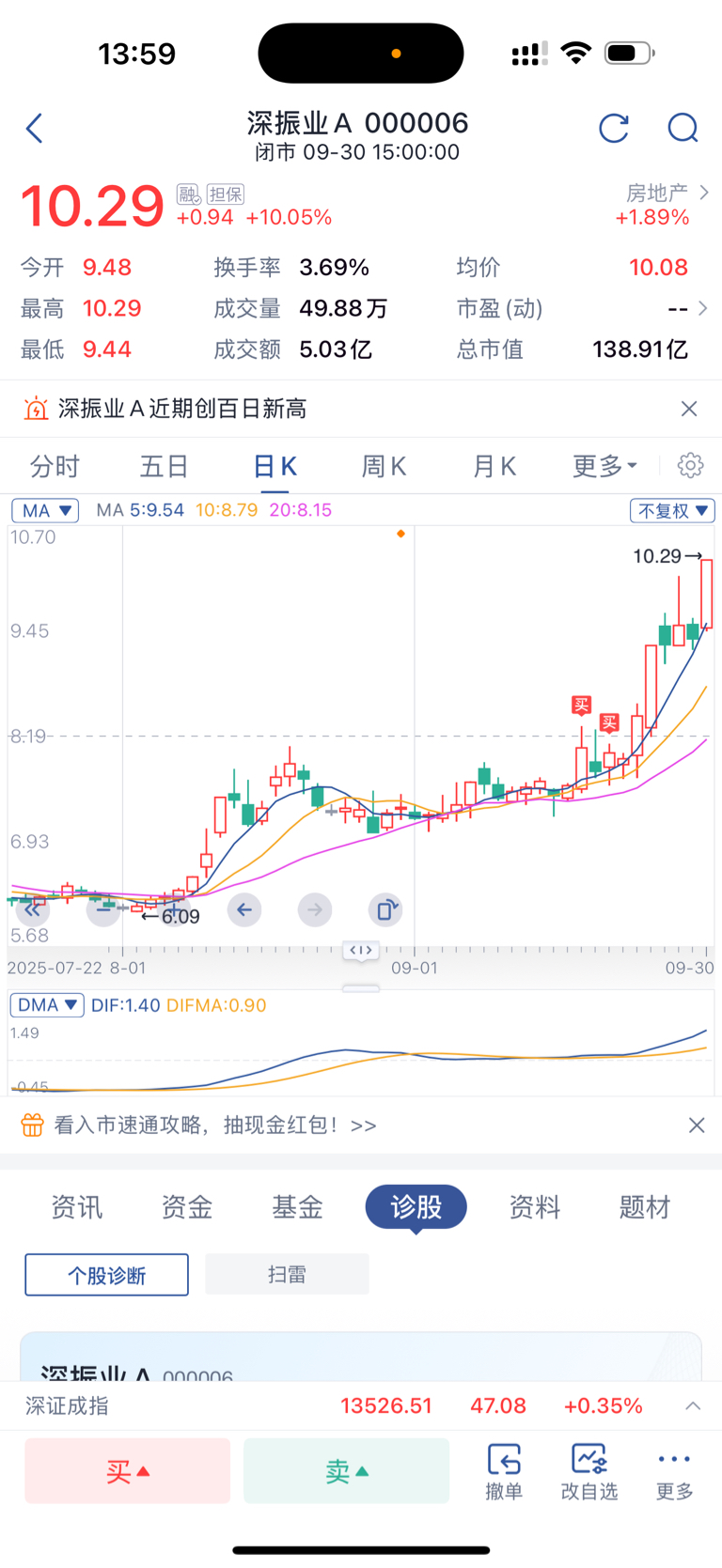Open the 不复权 adjustment dropdown
Image resolution: width=722 pixels, height=1568 pixels.
tap(672, 510)
